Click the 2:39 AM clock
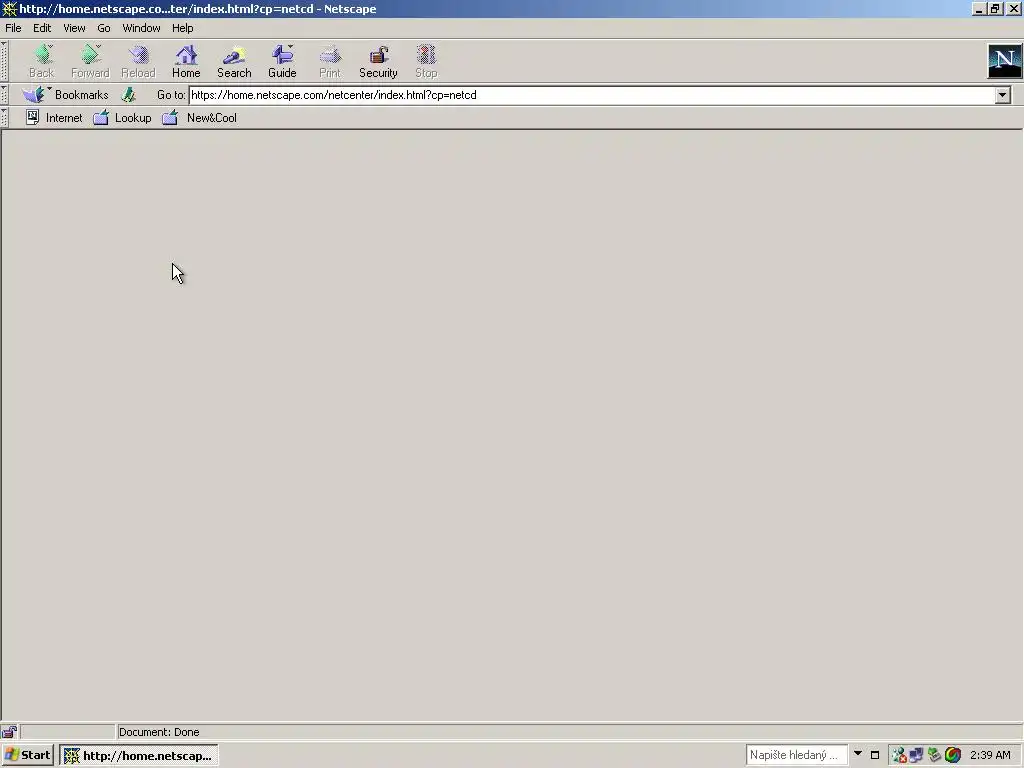This screenshot has width=1024, height=768. 990,755
